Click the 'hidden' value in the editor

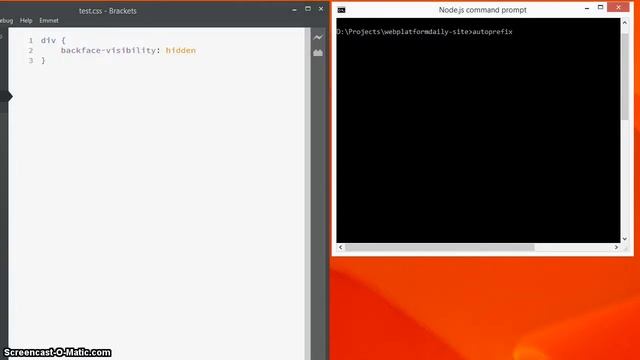point(181,50)
